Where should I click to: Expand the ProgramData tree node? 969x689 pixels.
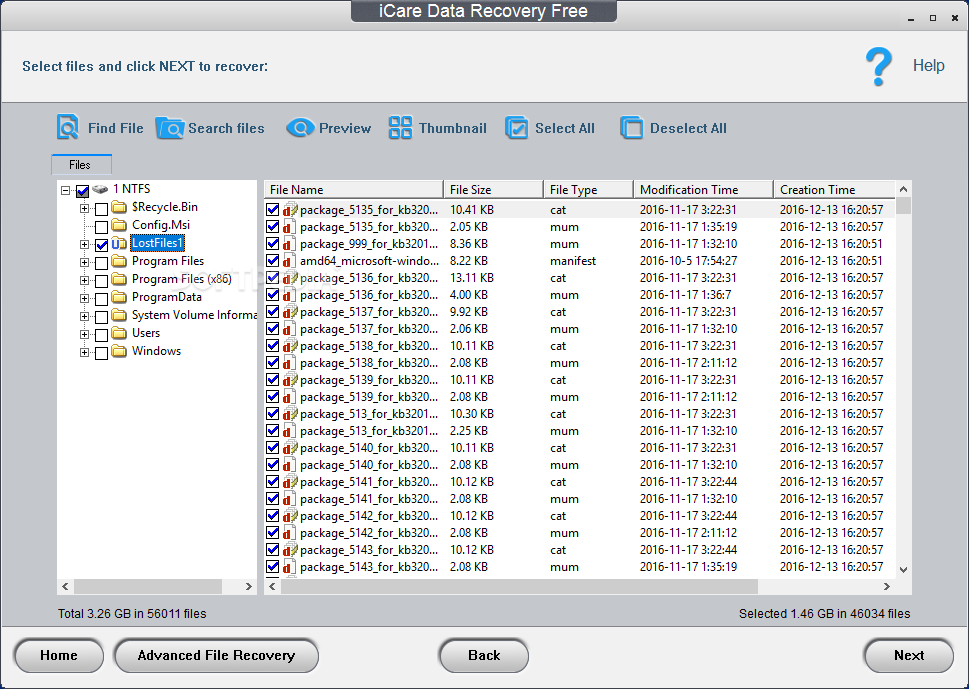85,298
